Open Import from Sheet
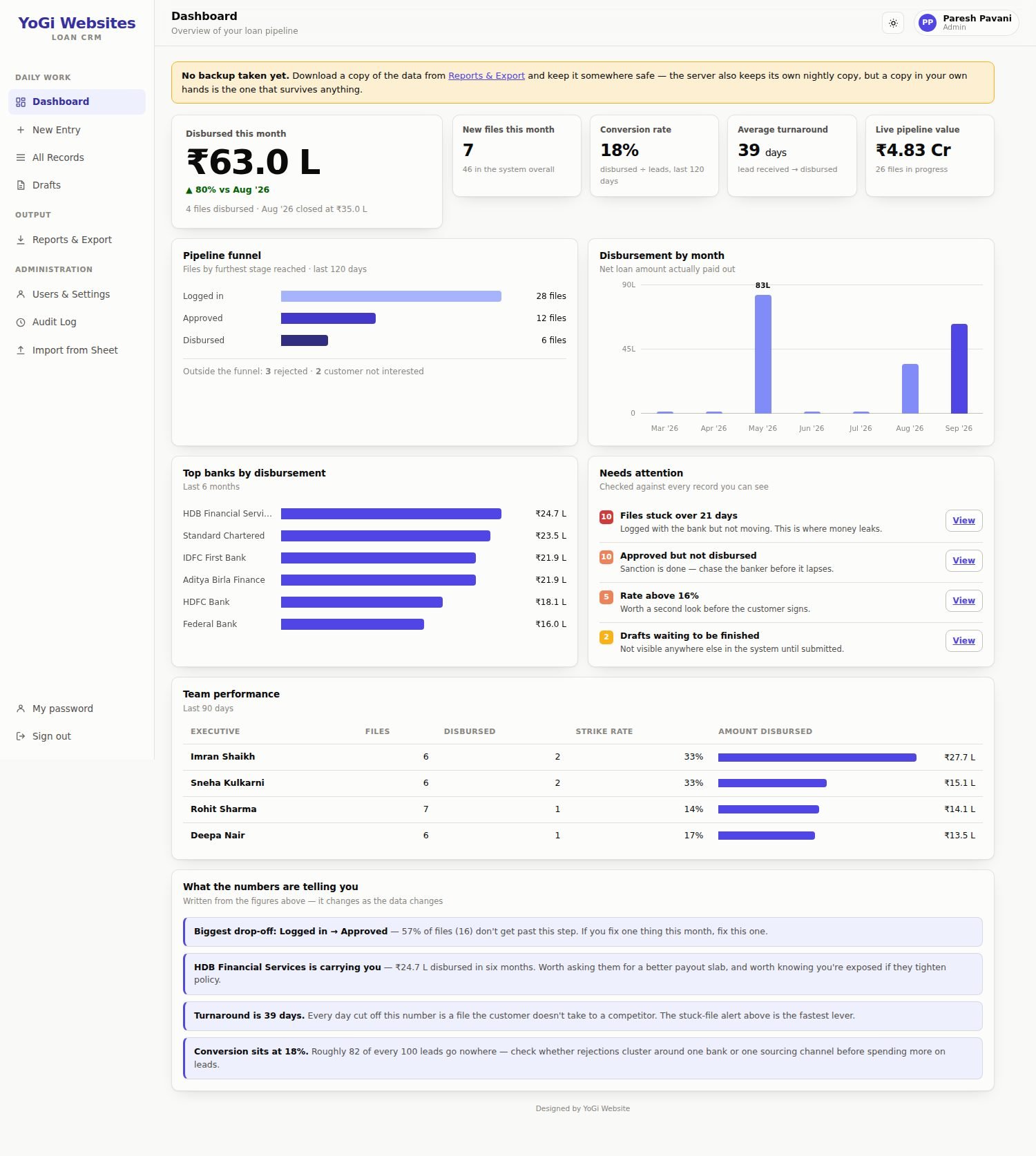 [x=77, y=350]
